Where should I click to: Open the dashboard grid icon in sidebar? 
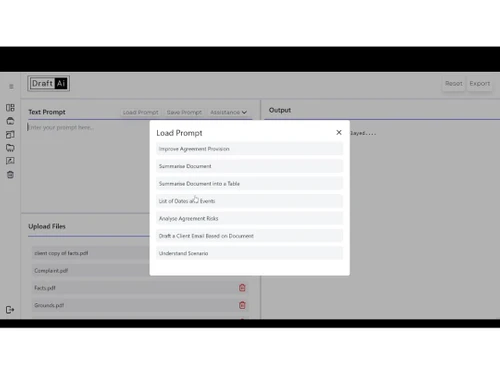coord(10,108)
